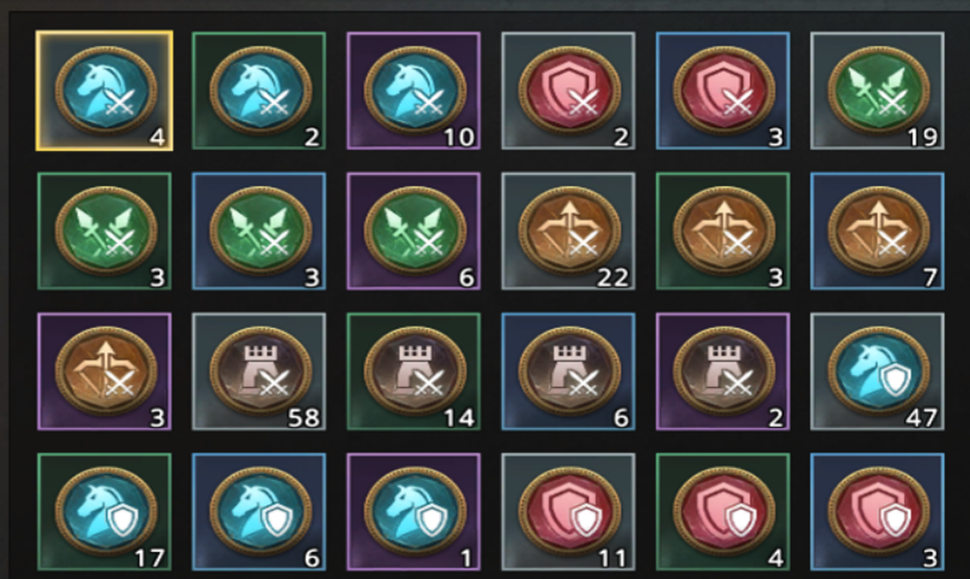The image size is (970, 579).
Task: Select the purple-framed archer attack gem with 3
Action: 105,371
